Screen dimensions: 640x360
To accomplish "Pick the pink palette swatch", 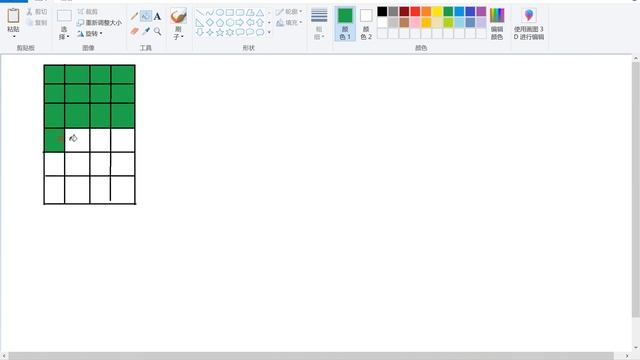I will [415, 22].
